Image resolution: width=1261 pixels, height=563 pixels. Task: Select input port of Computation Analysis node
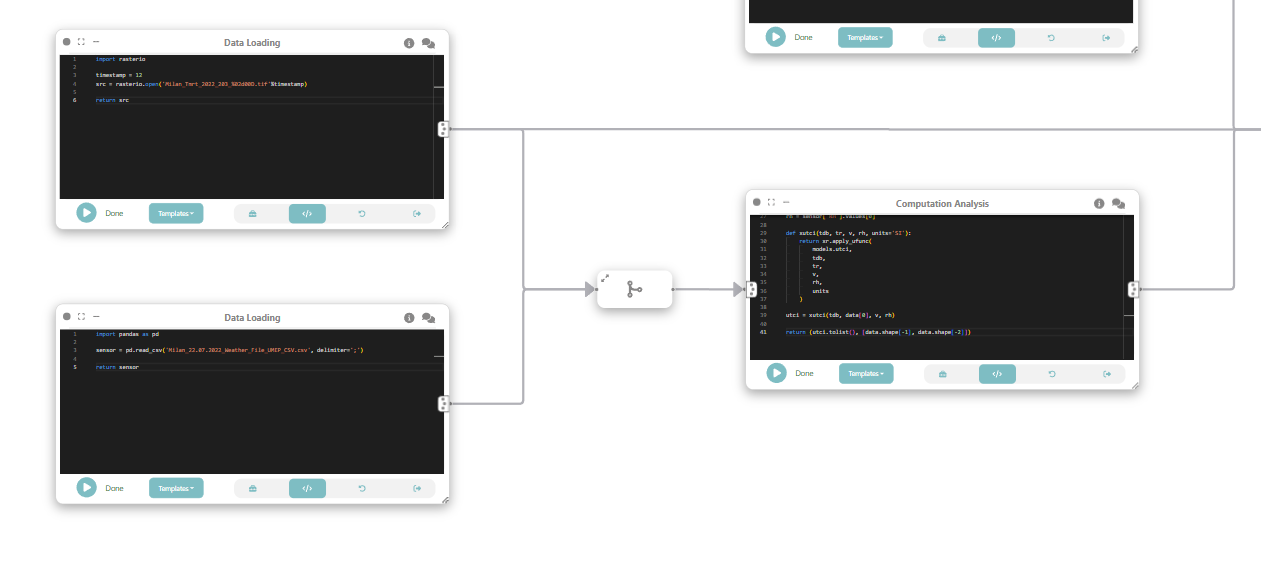pos(752,289)
